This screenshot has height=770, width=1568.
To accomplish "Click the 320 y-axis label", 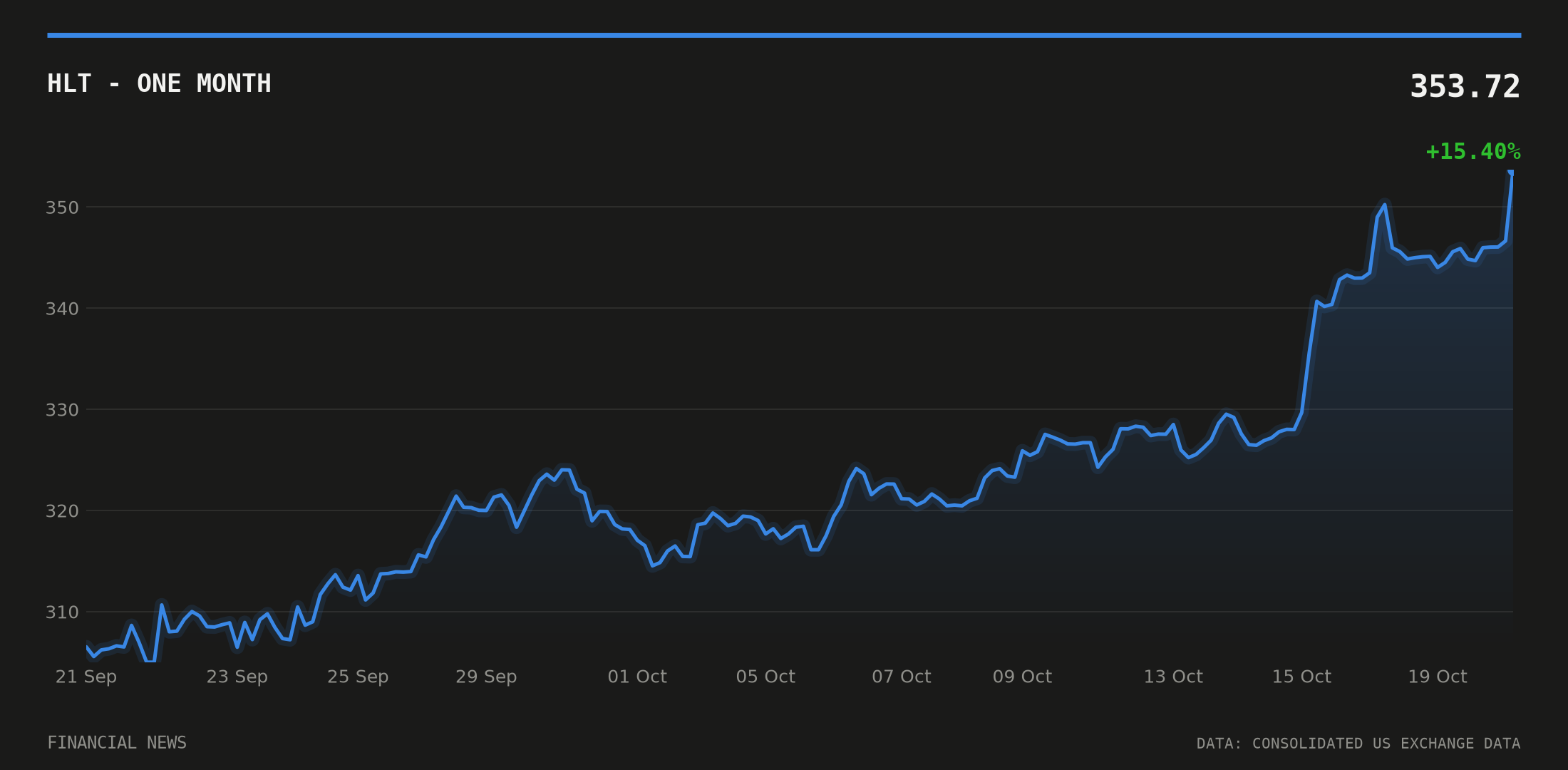I will point(62,511).
